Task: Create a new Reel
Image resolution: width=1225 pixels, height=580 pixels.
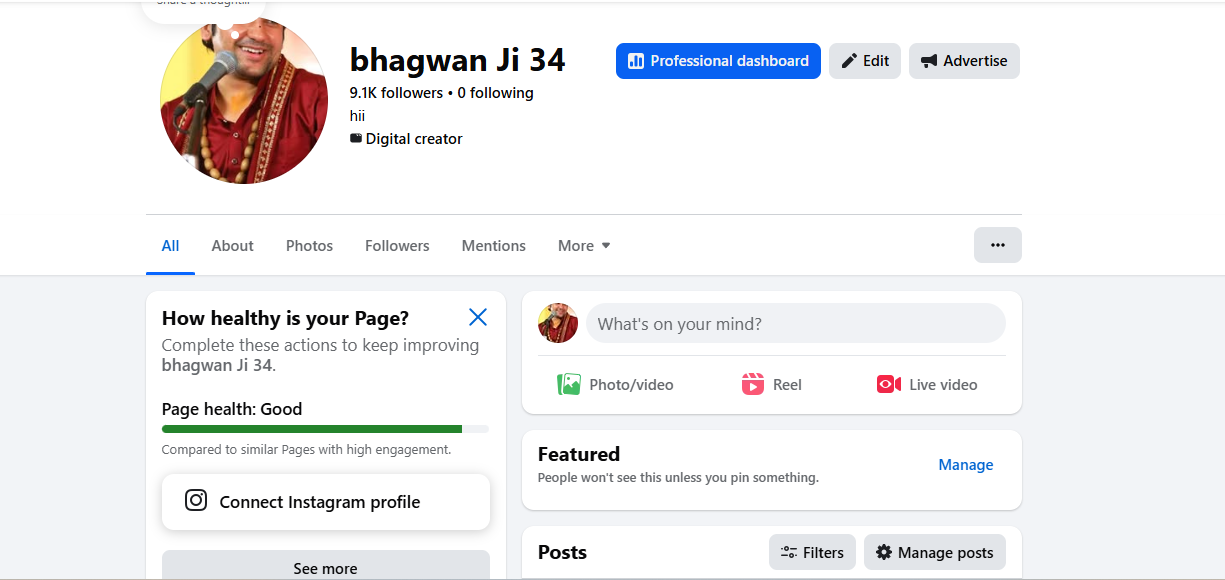Action: tap(772, 384)
